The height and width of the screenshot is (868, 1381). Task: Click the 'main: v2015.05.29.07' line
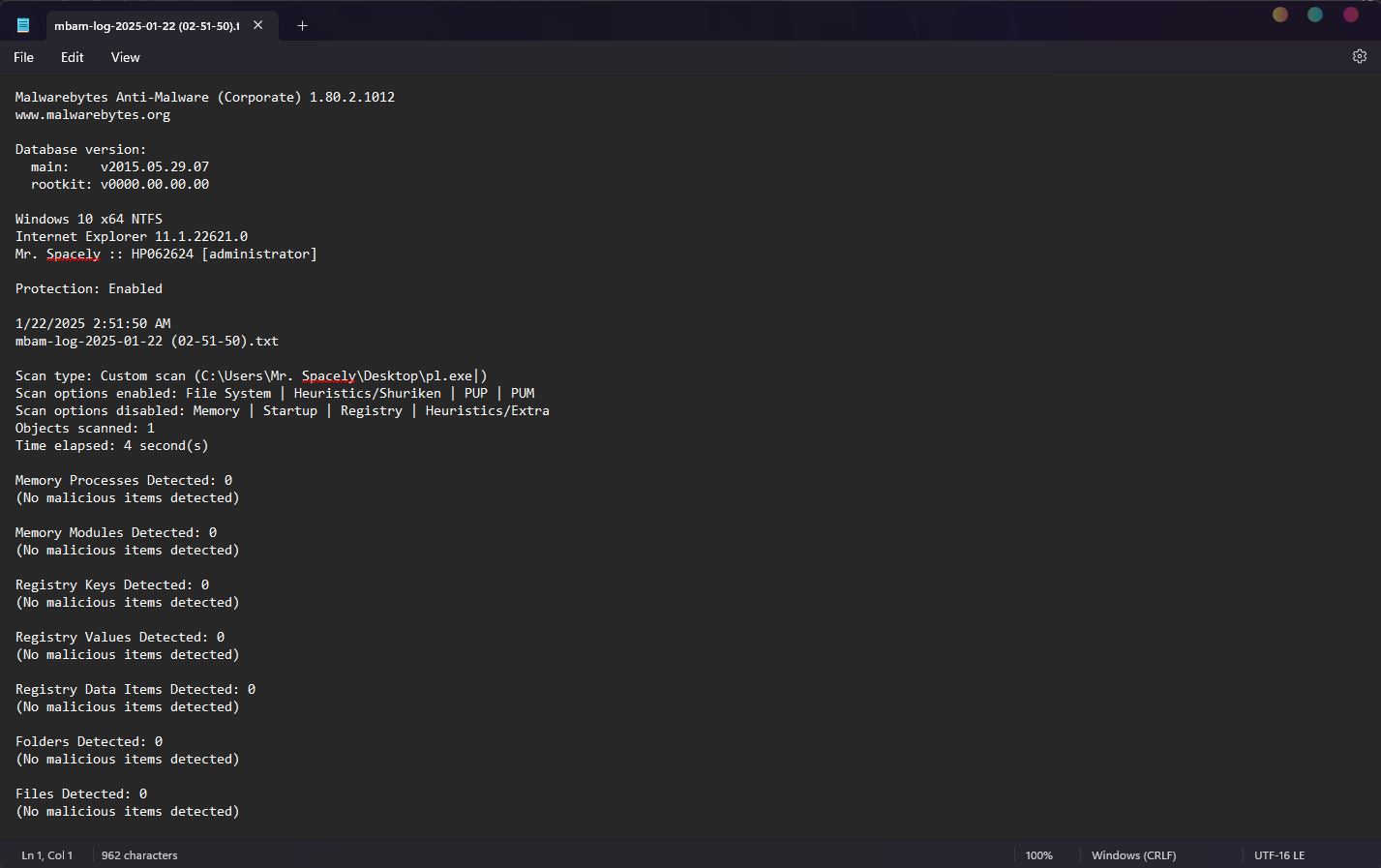point(120,166)
